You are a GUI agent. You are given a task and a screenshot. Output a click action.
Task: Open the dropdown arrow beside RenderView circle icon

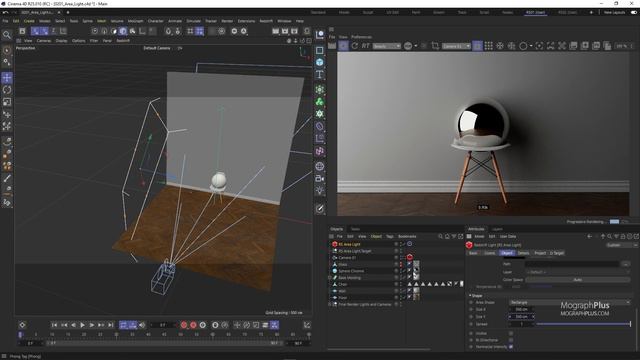tap(531, 46)
